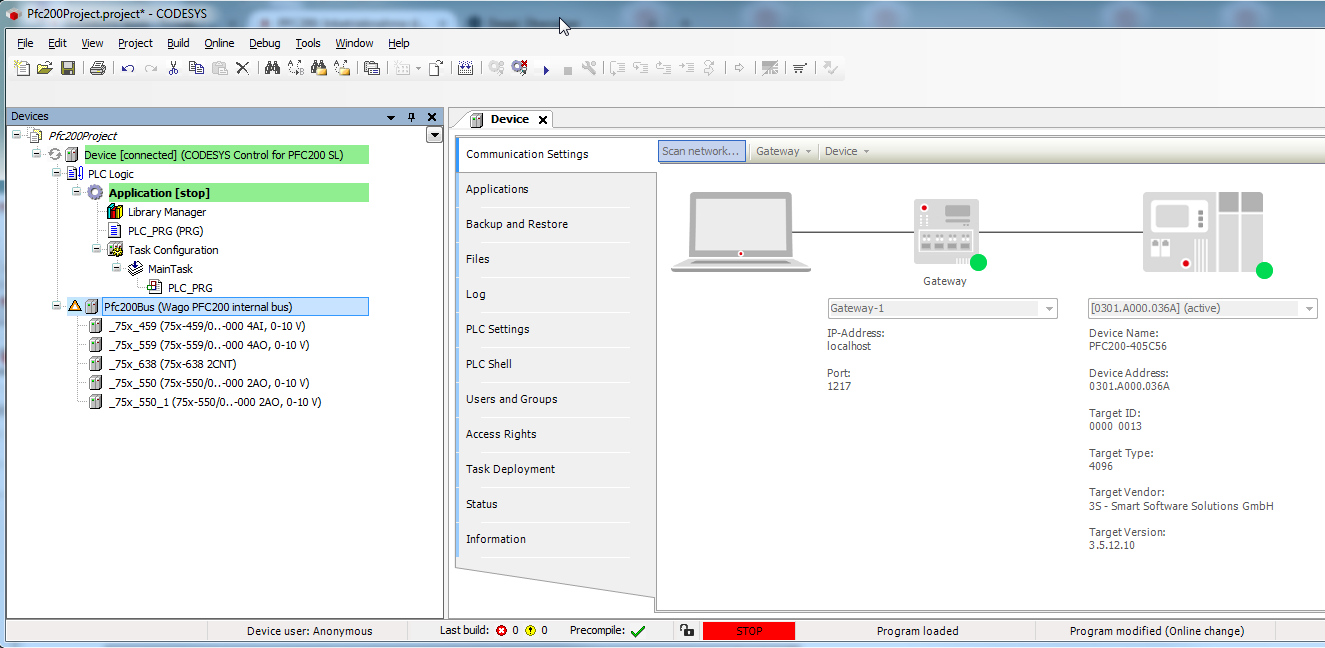Click the Scan network button
The height and width of the screenshot is (648, 1325).
(x=702, y=151)
